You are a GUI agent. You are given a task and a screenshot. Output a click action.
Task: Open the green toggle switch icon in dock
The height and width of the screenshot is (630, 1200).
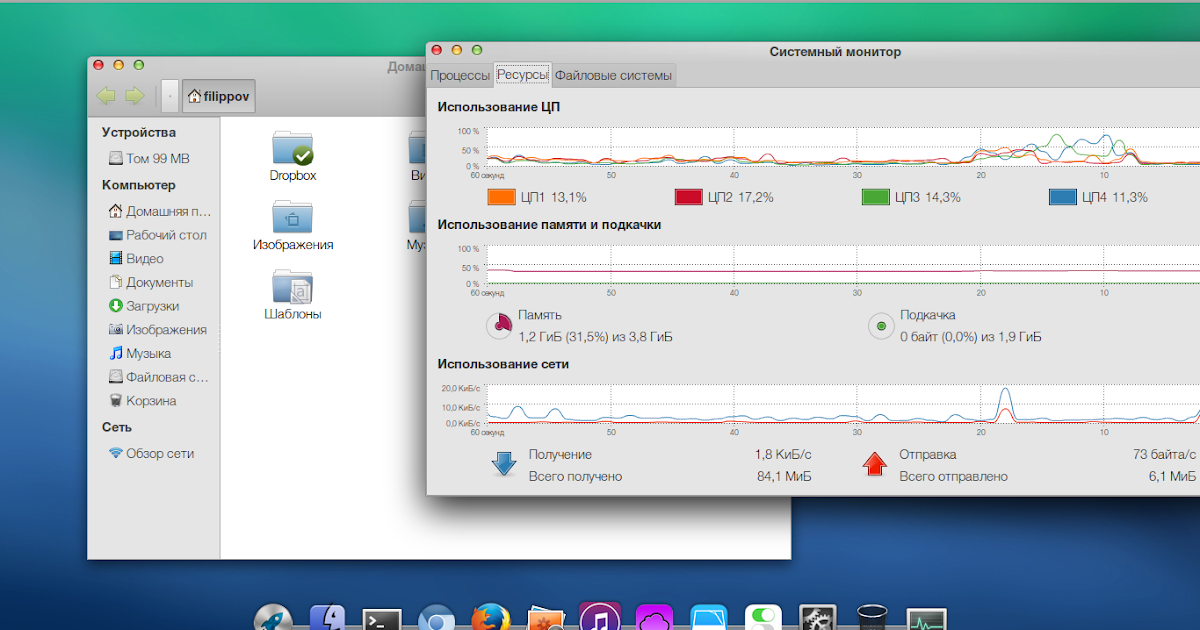(764, 618)
